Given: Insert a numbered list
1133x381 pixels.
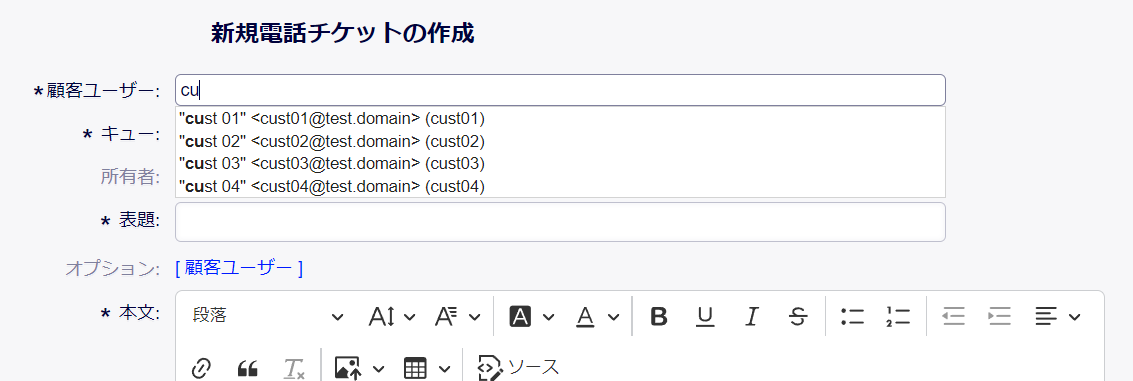Looking at the screenshot, I should point(897,316).
